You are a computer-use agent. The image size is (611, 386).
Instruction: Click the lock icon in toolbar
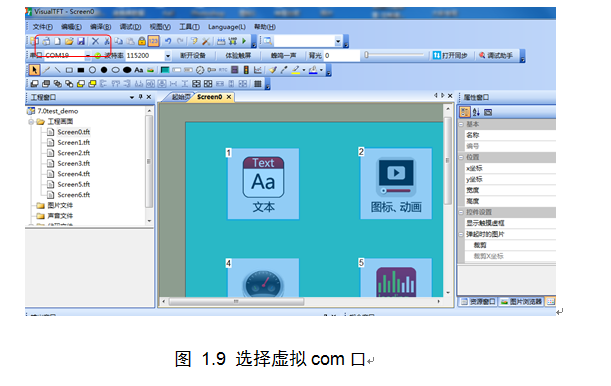pos(142,41)
